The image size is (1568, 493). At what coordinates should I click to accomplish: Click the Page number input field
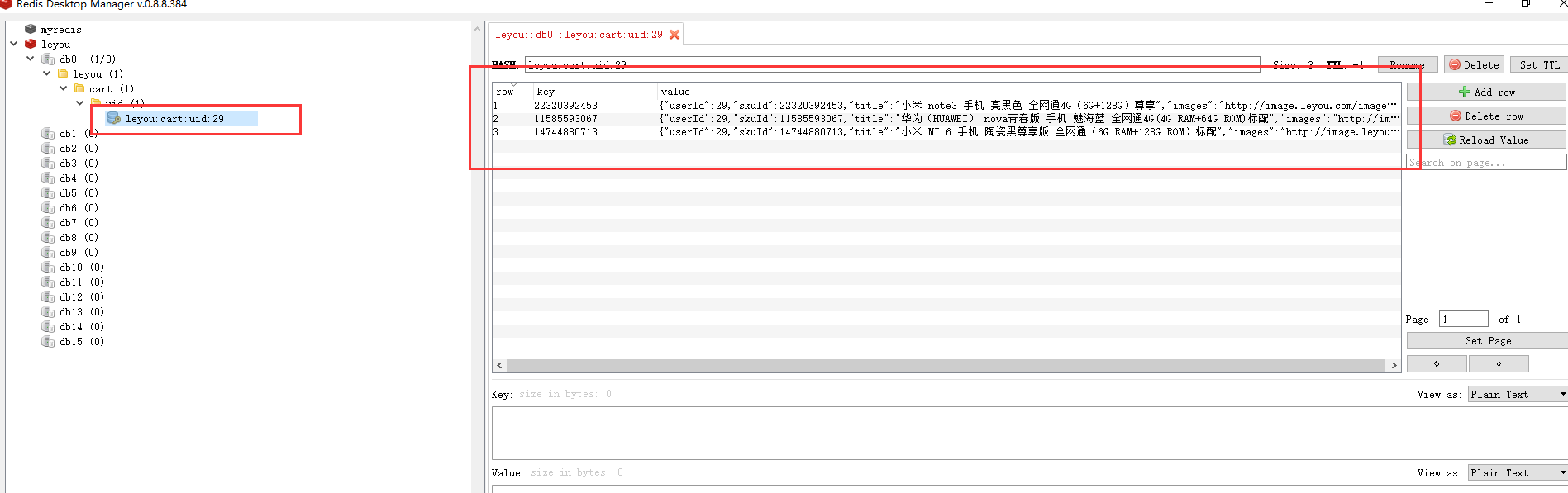click(x=1463, y=319)
